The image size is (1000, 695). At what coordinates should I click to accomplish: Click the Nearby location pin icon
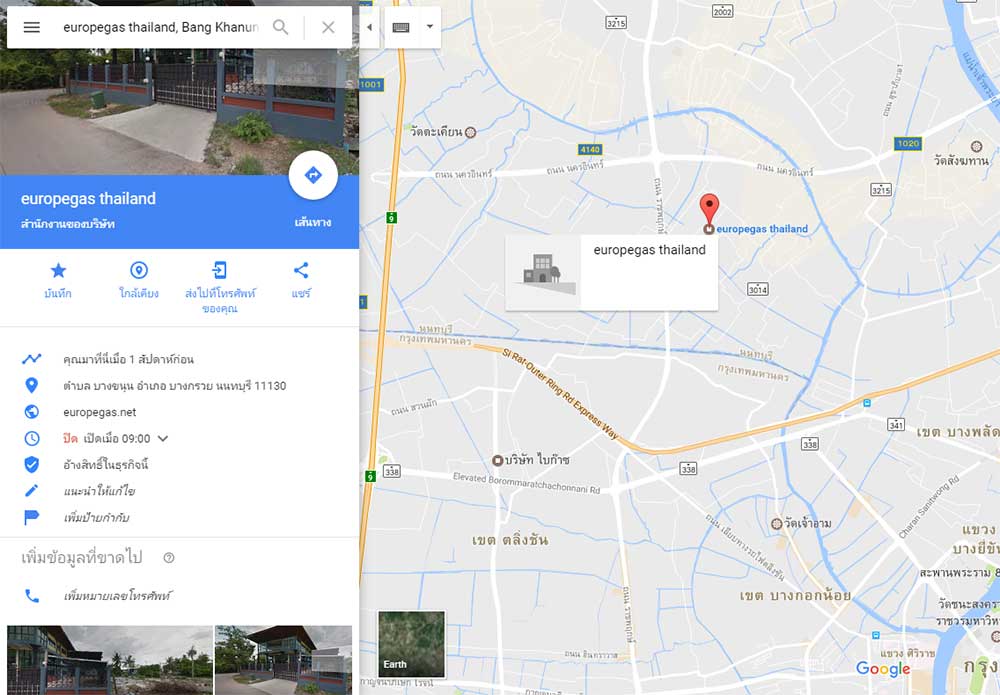(x=139, y=270)
